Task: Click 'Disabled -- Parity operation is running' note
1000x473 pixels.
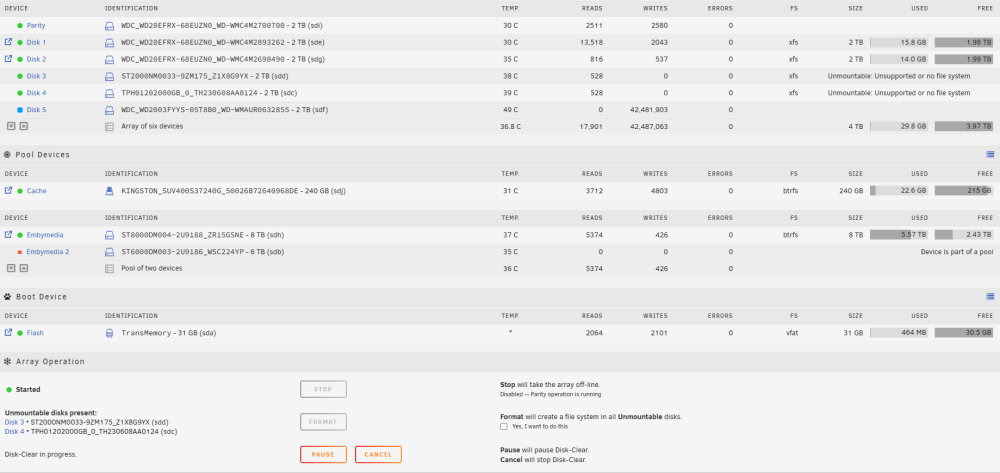Action: click(x=550, y=395)
